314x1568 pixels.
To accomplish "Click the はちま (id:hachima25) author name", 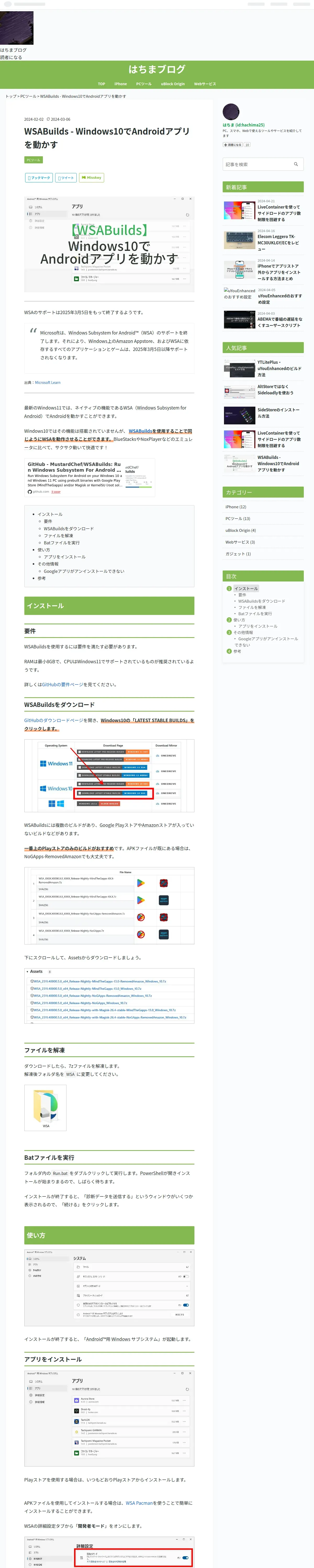I will tap(243, 125).
